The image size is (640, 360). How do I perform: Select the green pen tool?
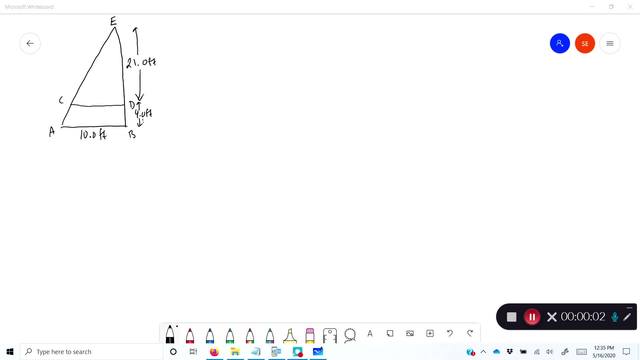coord(230,335)
